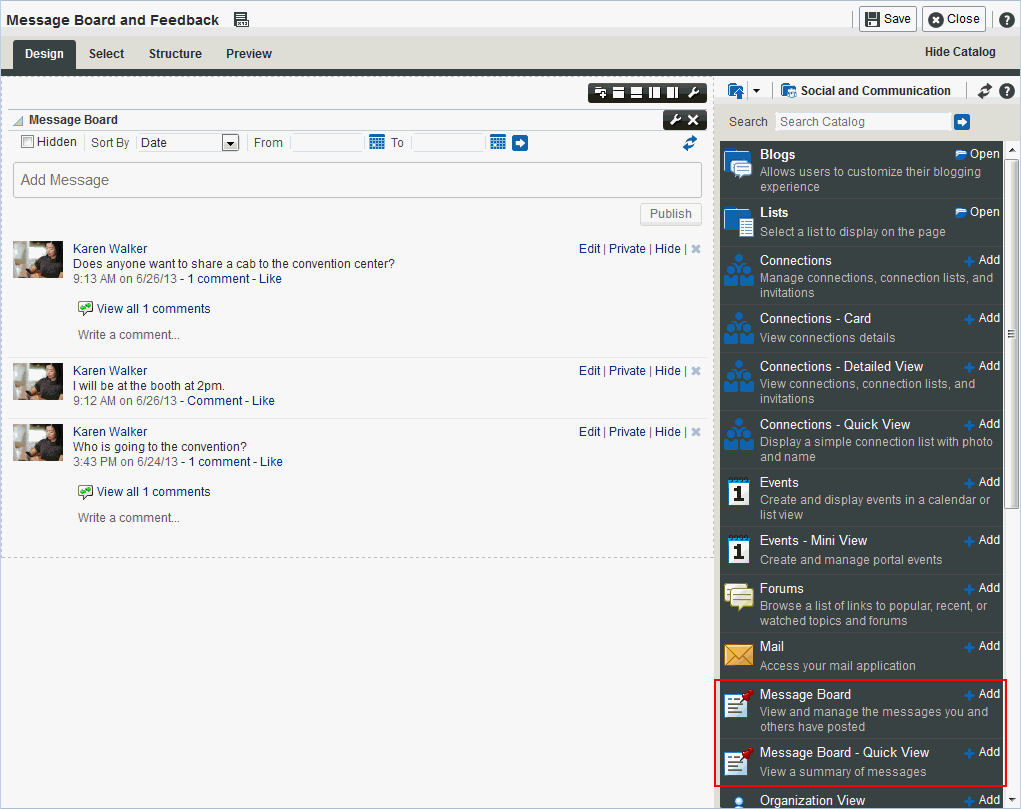
Task: Click the Events calendar icon
Action: click(x=738, y=492)
